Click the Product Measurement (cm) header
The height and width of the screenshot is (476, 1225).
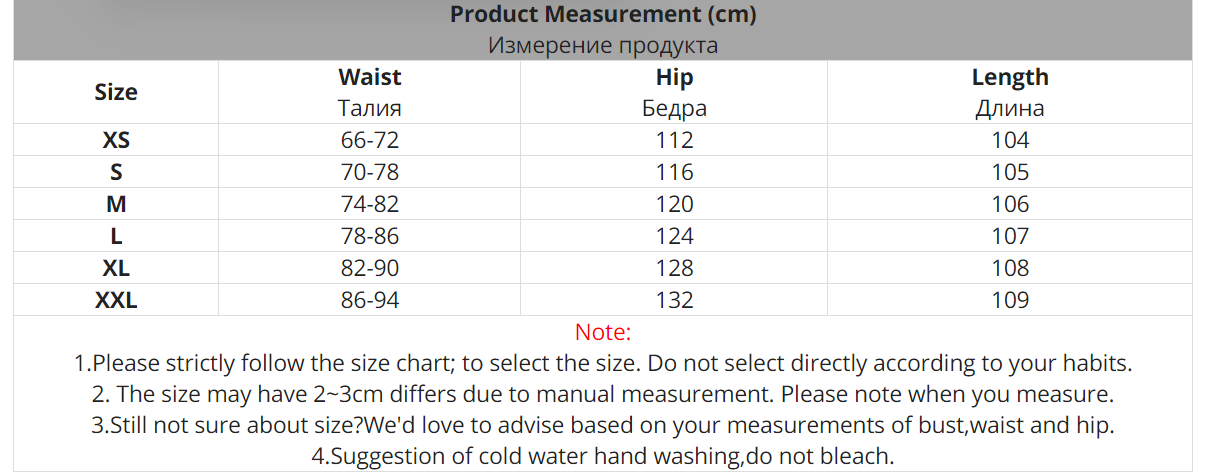[602, 15]
